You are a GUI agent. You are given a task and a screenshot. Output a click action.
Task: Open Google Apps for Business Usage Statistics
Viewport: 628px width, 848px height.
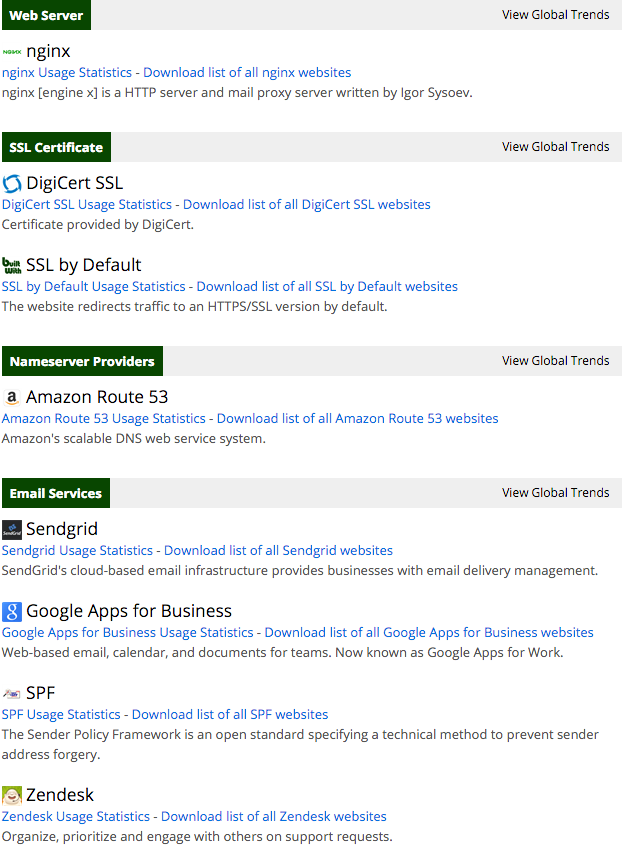[x=128, y=633]
